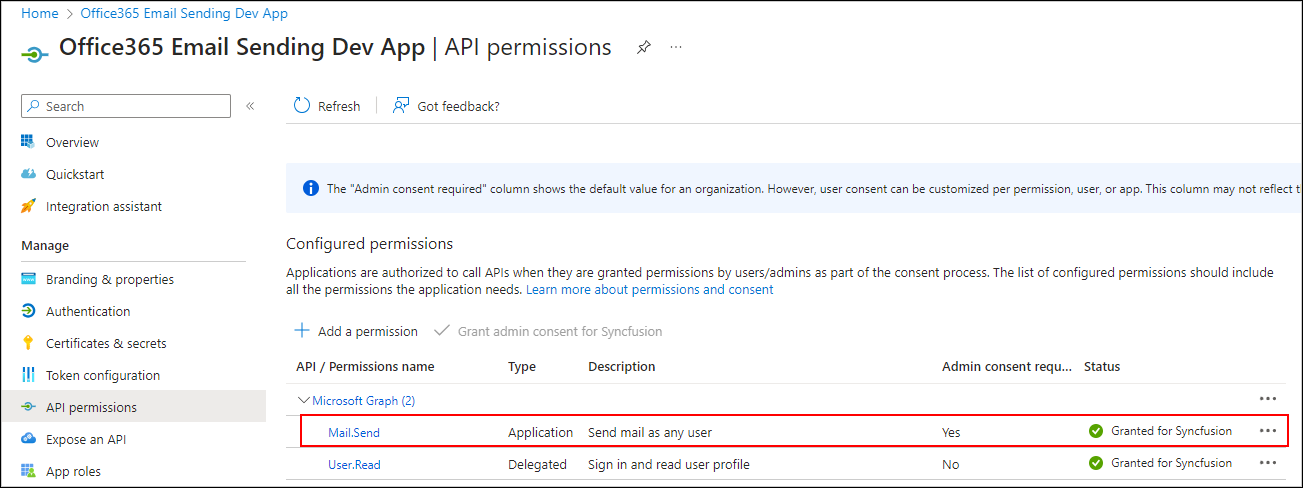Open the User.Read permission link
Viewport: 1303px width, 488px height.
pyautogui.click(x=354, y=464)
